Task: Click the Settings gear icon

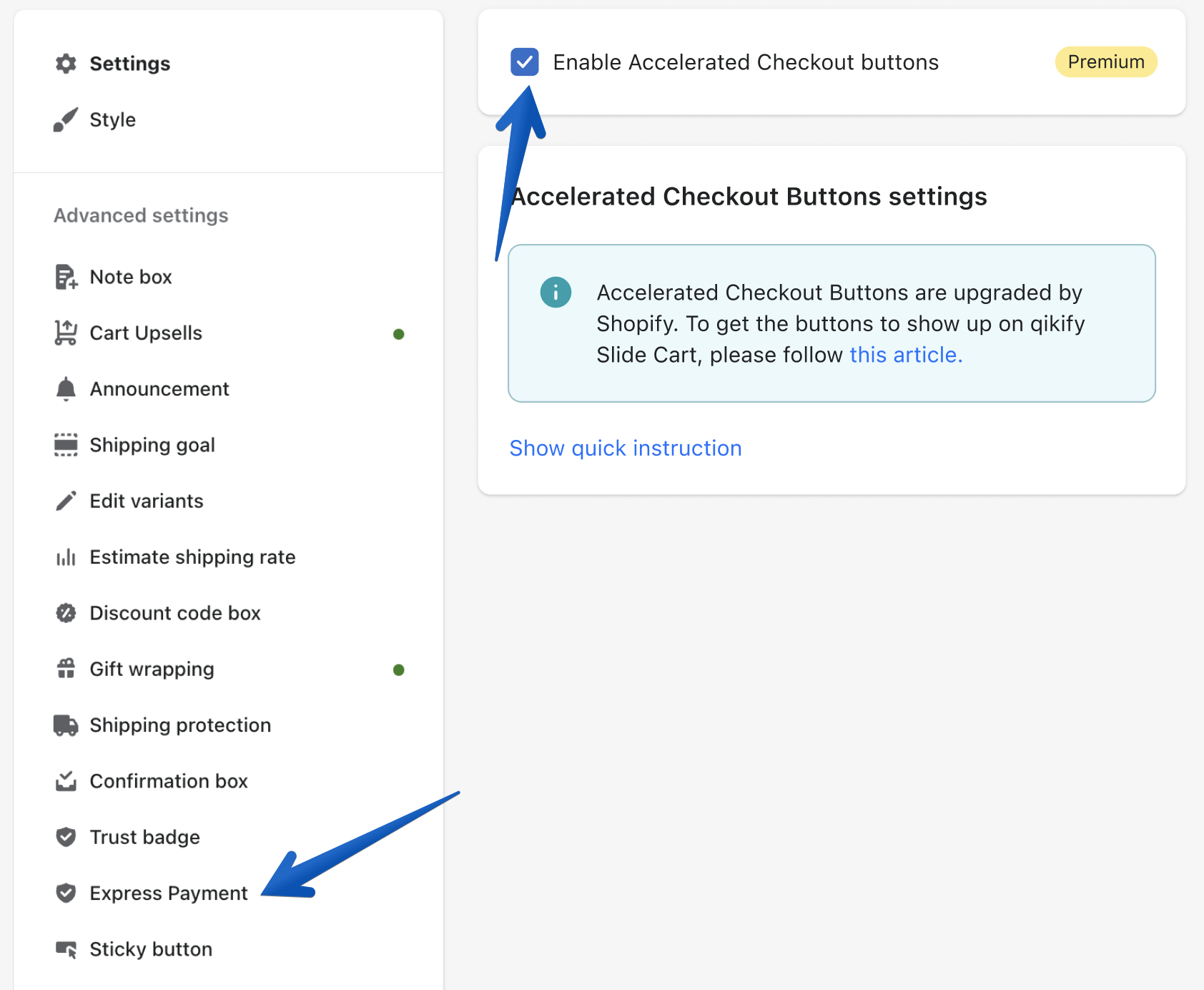Action: (66, 64)
